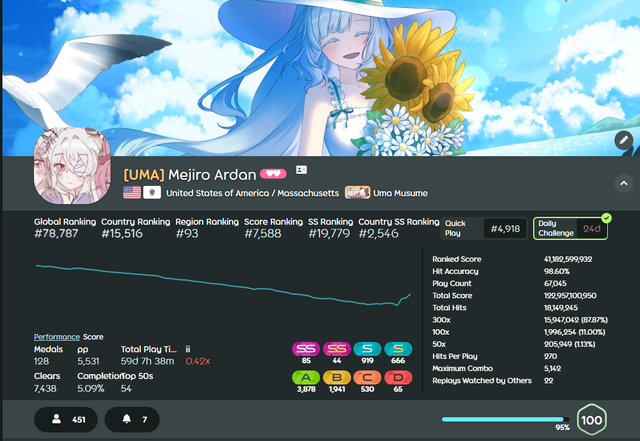Click the green Daily Challenge checkmark badge
Screen dimensions: 640x441
tap(607, 218)
